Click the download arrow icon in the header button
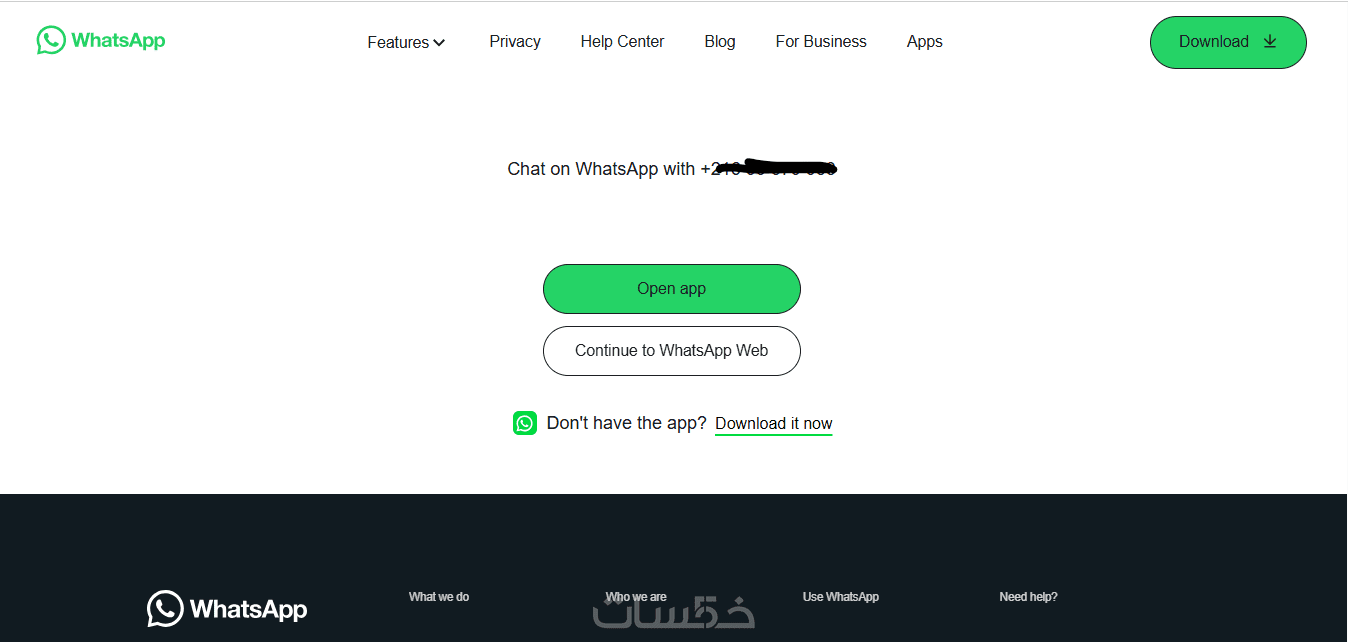The width and height of the screenshot is (1348, 642). [x=1270, y=41]
